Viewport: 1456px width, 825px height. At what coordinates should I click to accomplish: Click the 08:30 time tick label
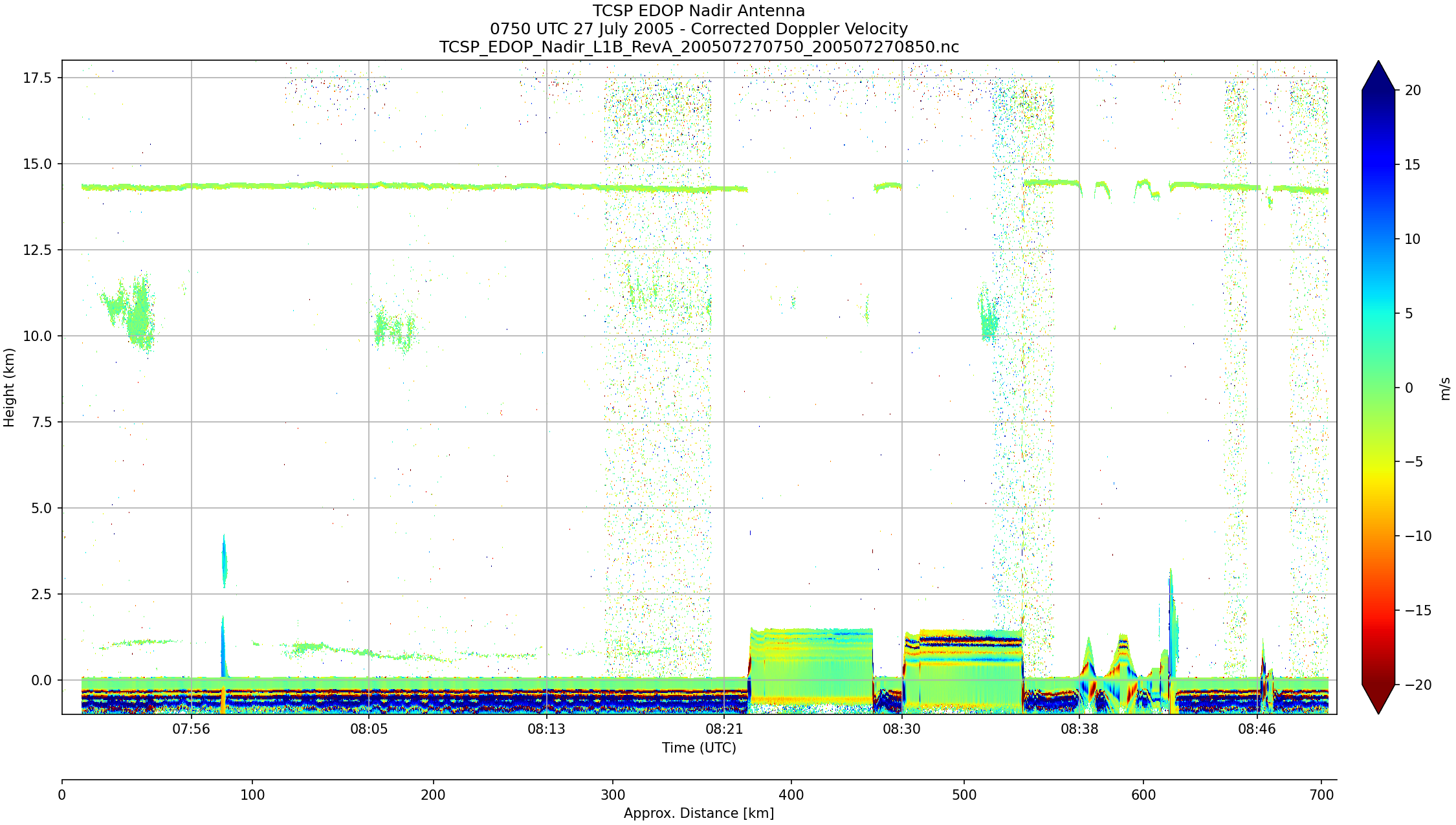click(901, 729)
